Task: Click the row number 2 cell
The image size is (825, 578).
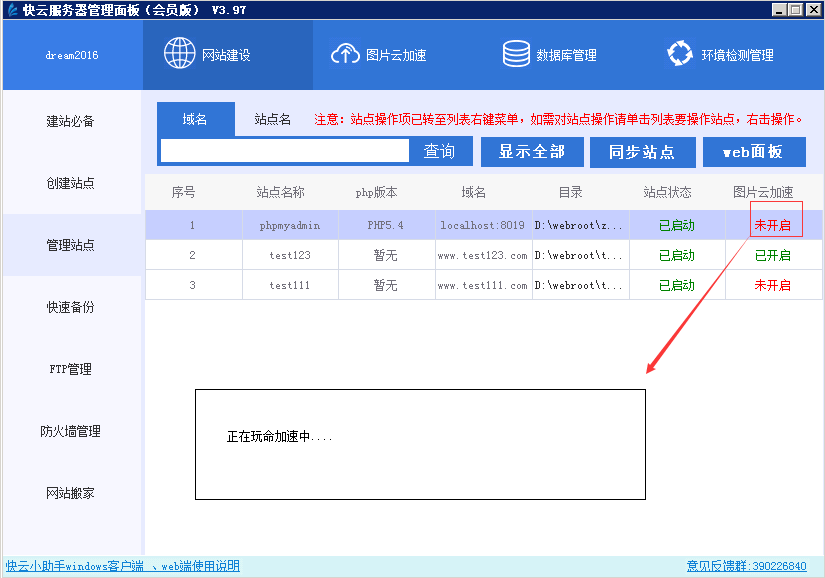Action: tap(193, 256)
